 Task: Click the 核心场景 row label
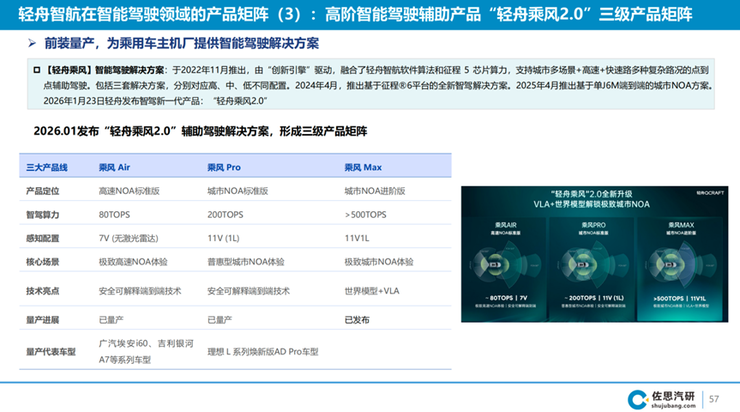(x=42, y=261)
